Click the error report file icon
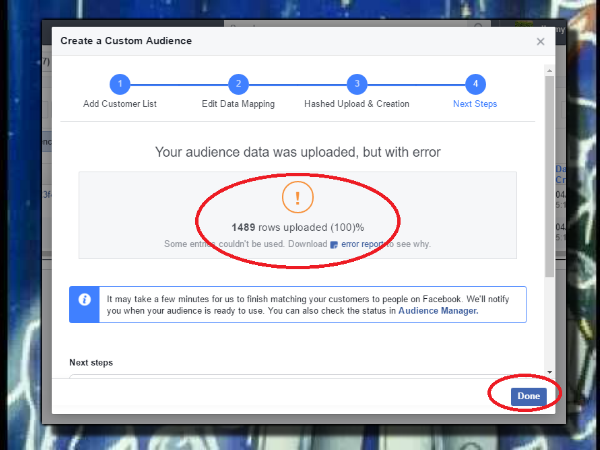This screenshot has height=450, width=600. [x=334, y=245]
